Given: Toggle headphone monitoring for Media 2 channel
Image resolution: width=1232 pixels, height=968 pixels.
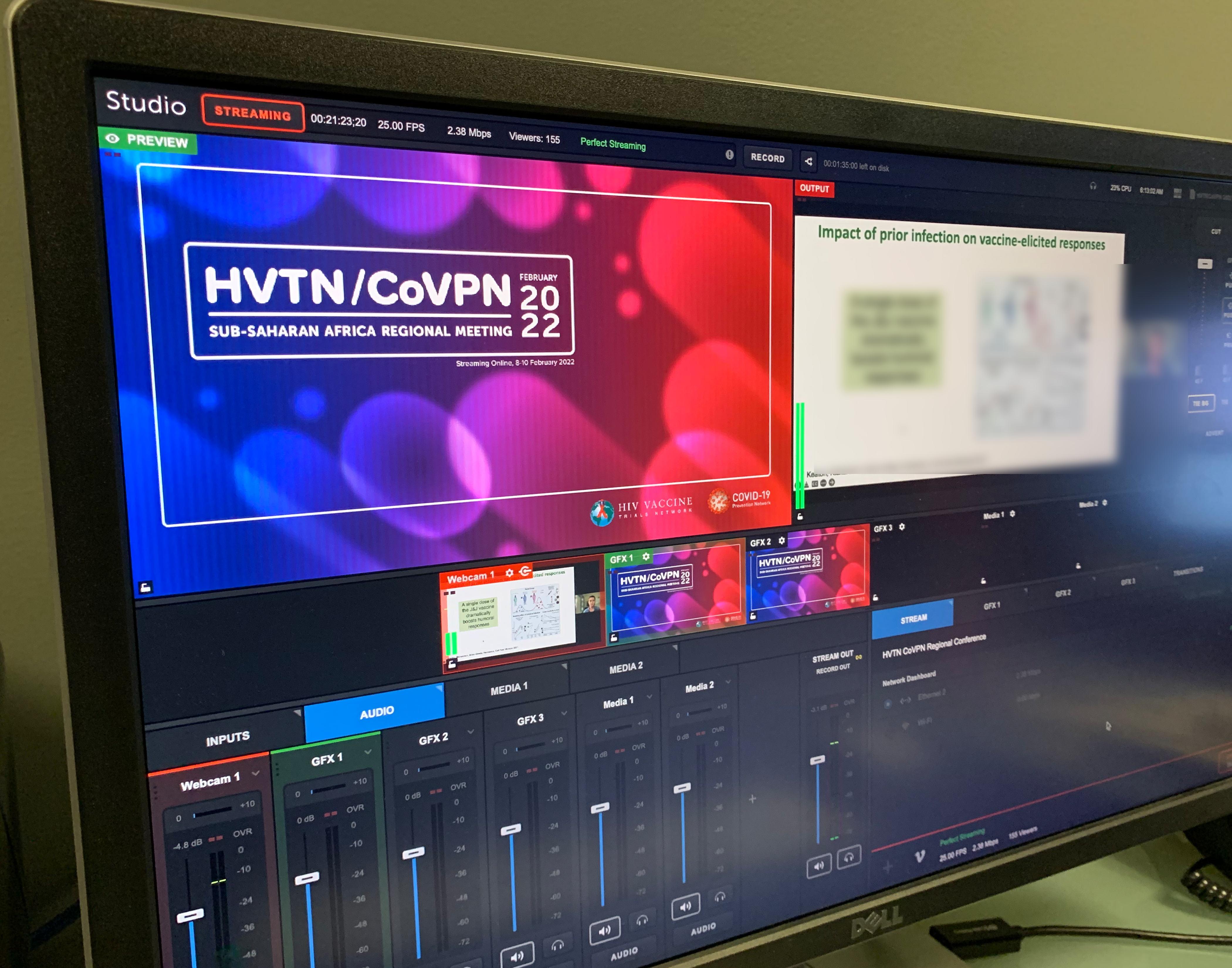Looking at the screenshot, I should pos(720,897).
